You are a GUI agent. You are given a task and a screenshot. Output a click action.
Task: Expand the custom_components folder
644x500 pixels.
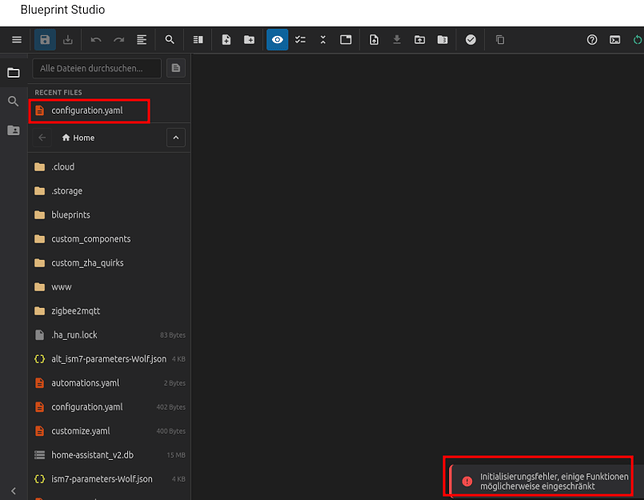[x=109, y=239]
